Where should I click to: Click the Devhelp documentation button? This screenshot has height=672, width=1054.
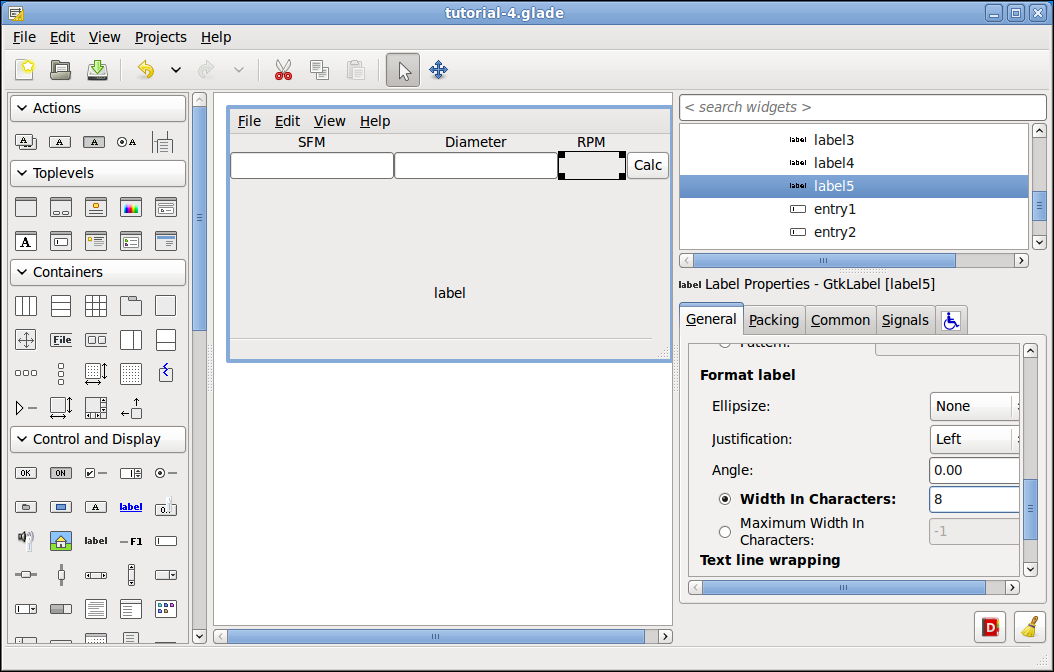pos(989,627)
